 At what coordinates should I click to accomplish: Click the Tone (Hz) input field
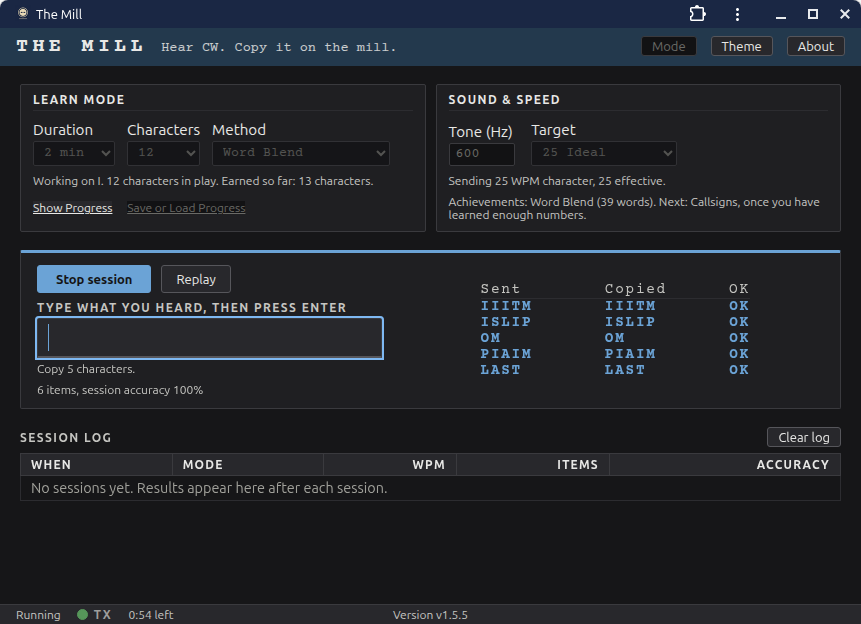(482, 154)
